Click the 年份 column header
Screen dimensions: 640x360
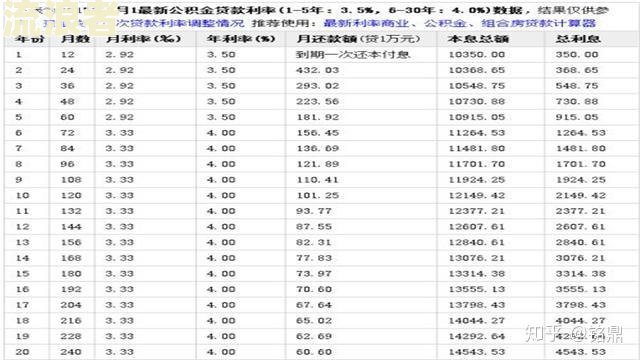(29, 40)
